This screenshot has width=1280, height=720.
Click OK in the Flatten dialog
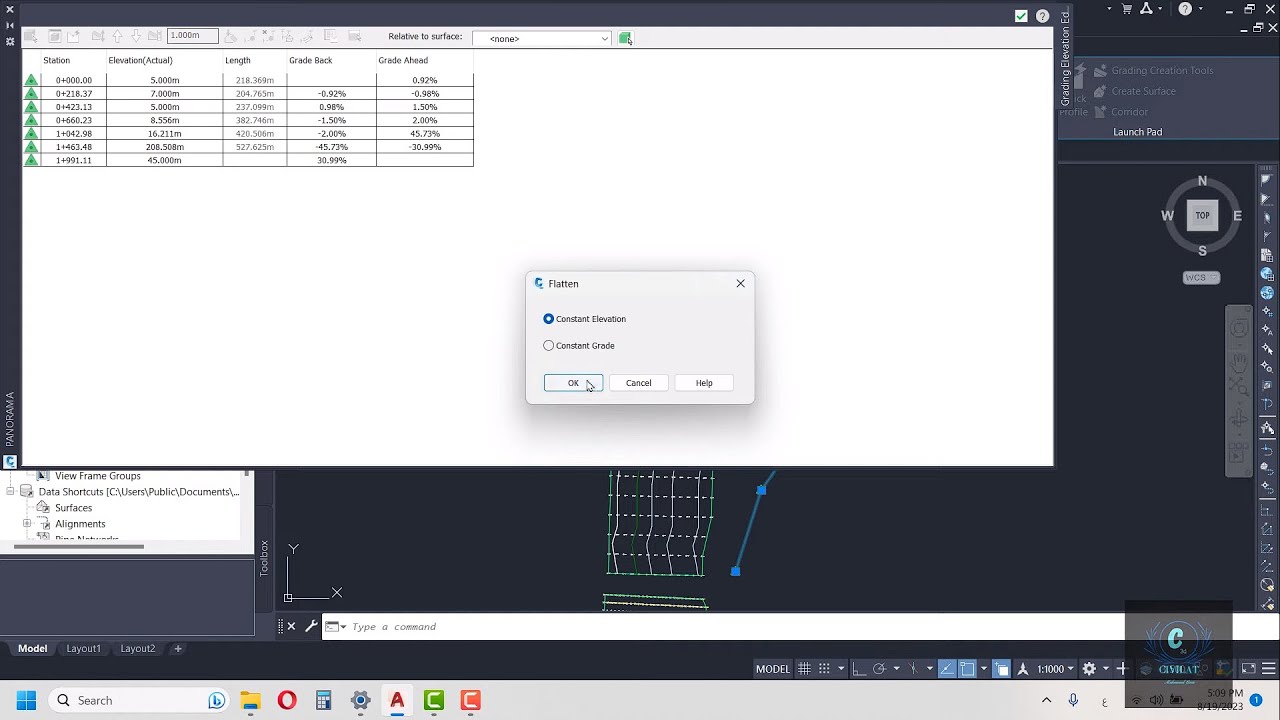click(573, 383)
